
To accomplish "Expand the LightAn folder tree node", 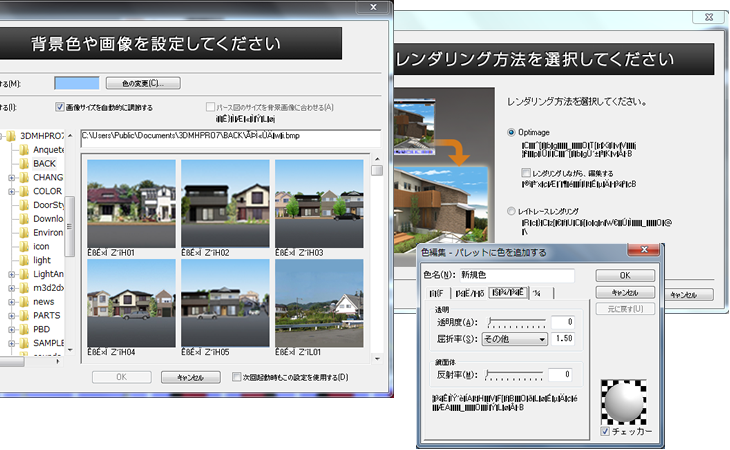I will tap(11, 273).
